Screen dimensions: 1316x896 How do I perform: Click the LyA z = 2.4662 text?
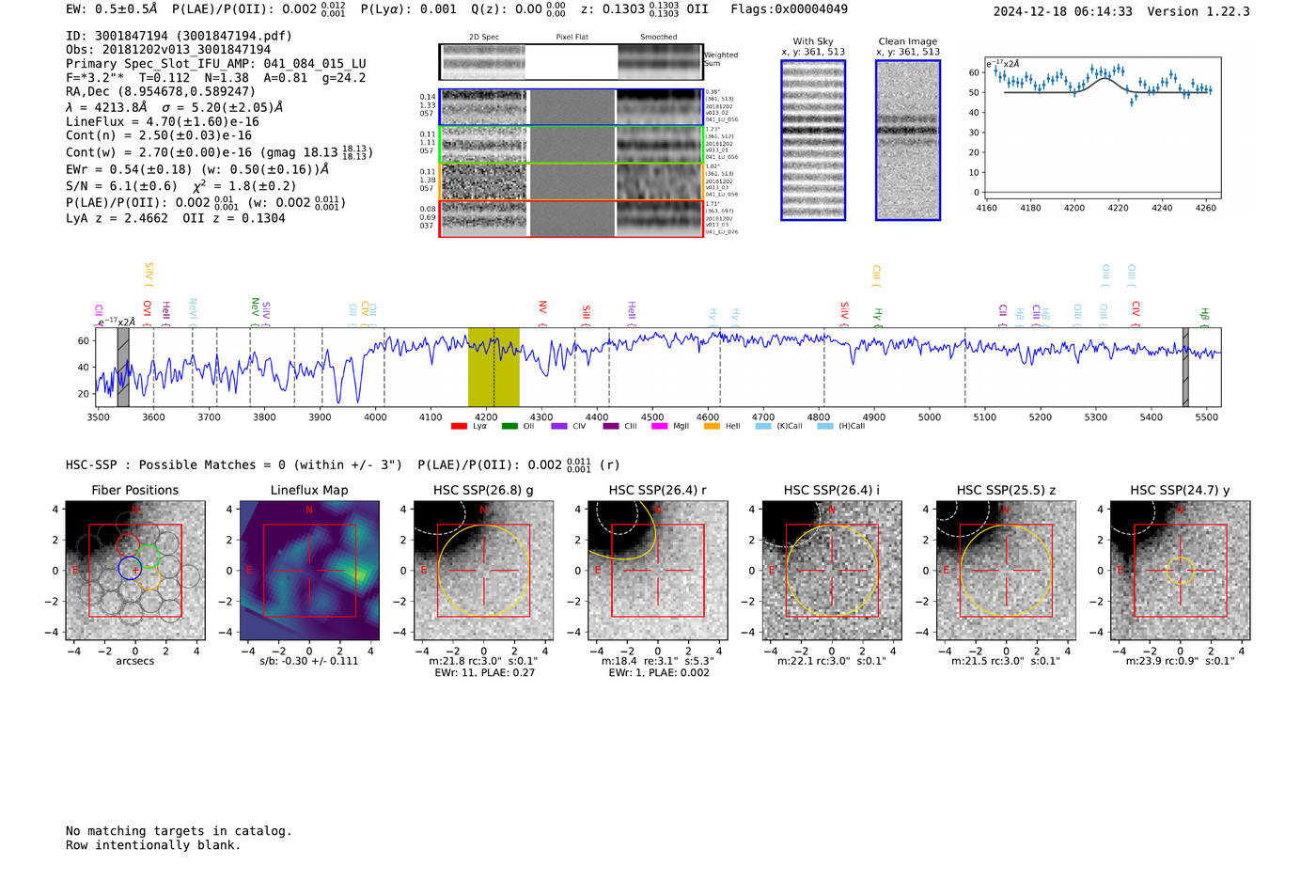[x=117, y=218]
